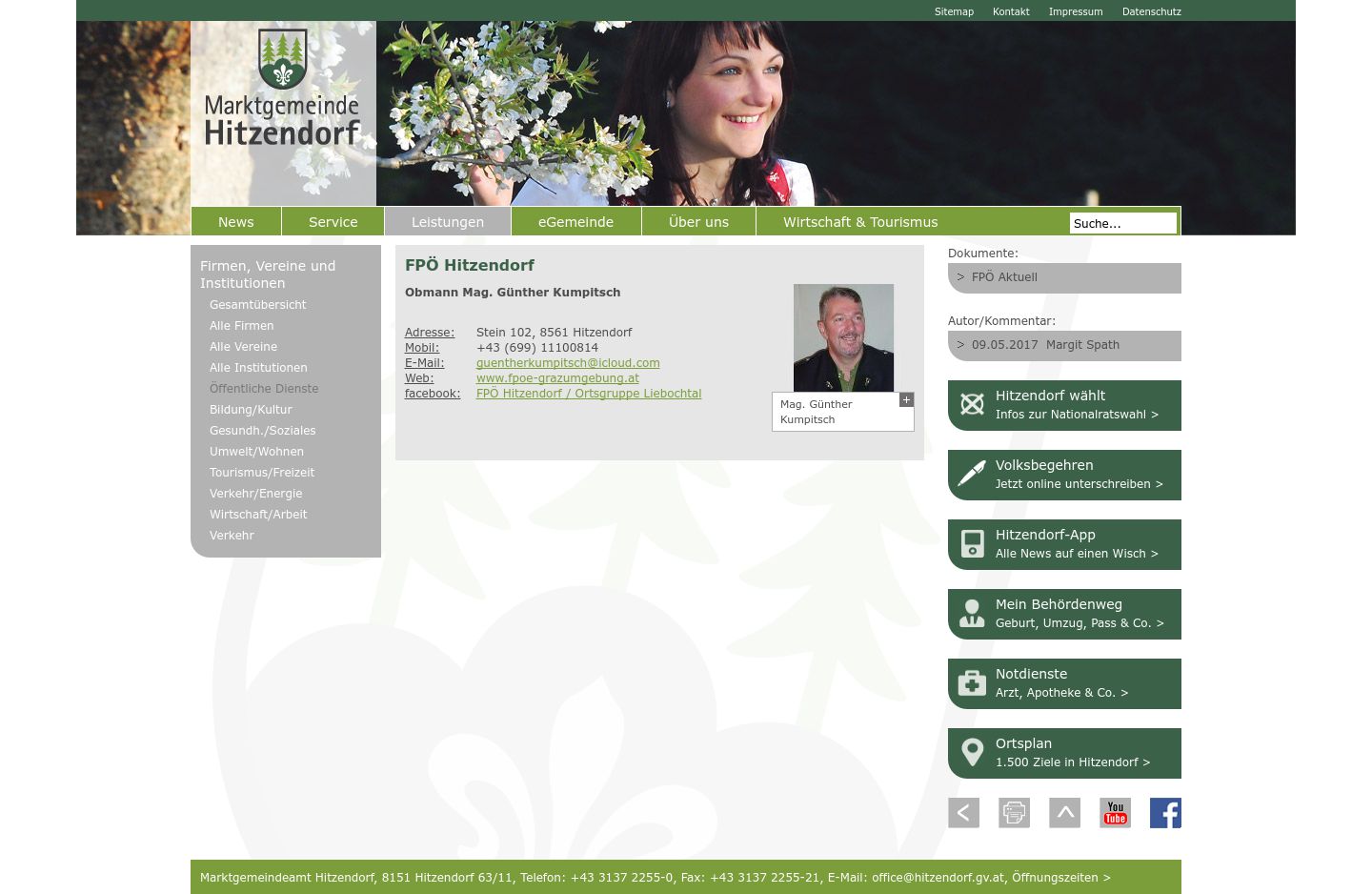
Task: Open the YouTube icon link
Action: [1115, 813]
